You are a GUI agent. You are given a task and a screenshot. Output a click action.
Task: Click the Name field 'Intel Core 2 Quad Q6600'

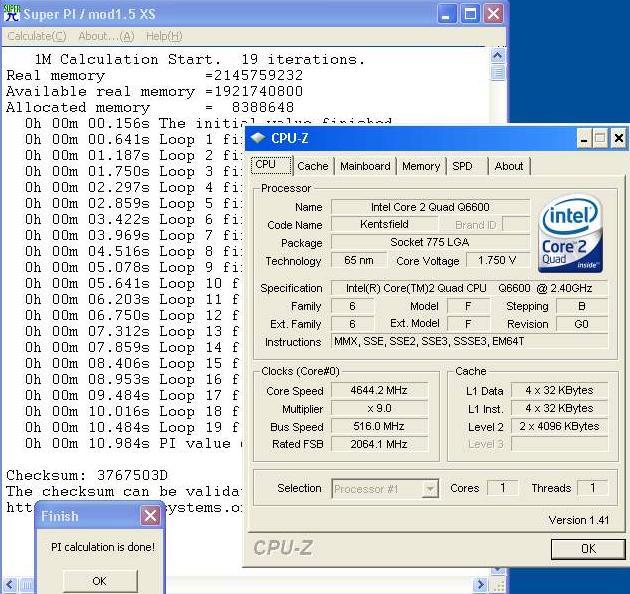coord(430,207)
